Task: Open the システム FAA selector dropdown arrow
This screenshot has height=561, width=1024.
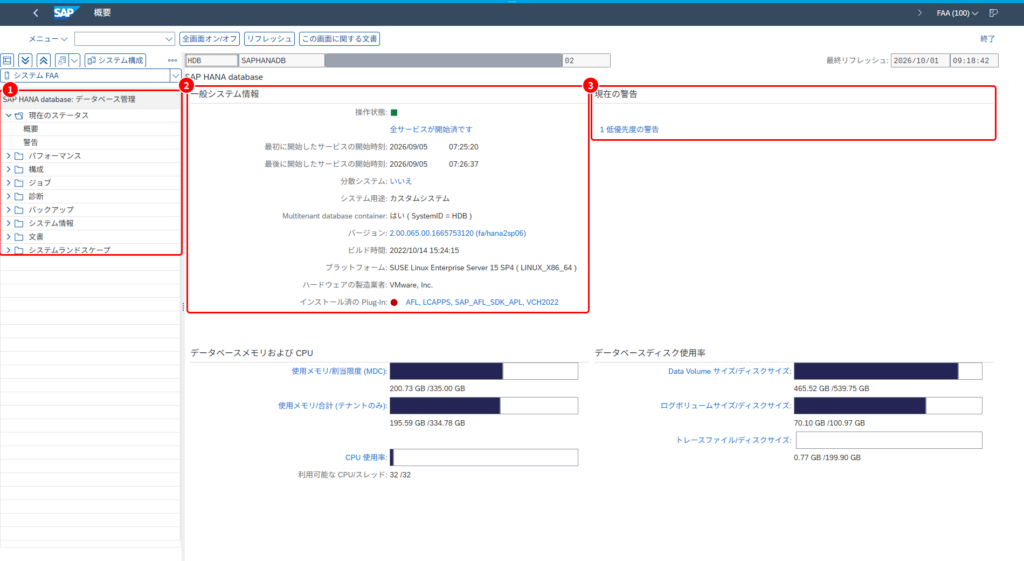Action: click(x=175, y=76)
